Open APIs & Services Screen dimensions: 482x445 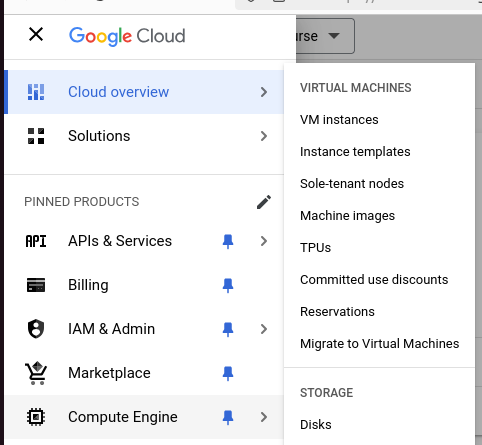(144, 241)
